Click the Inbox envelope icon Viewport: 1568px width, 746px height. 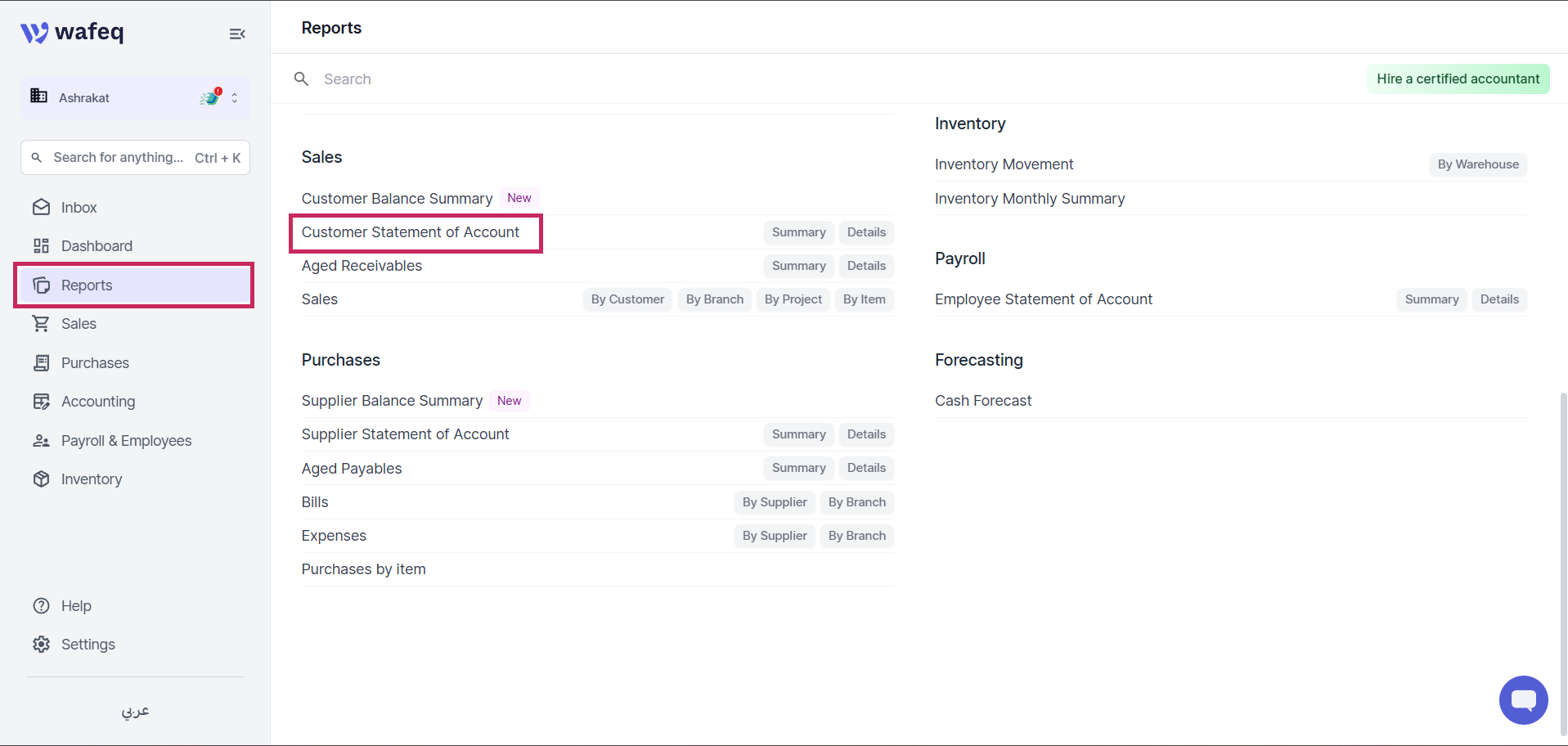pyautogui.click(x=42, y=207)
